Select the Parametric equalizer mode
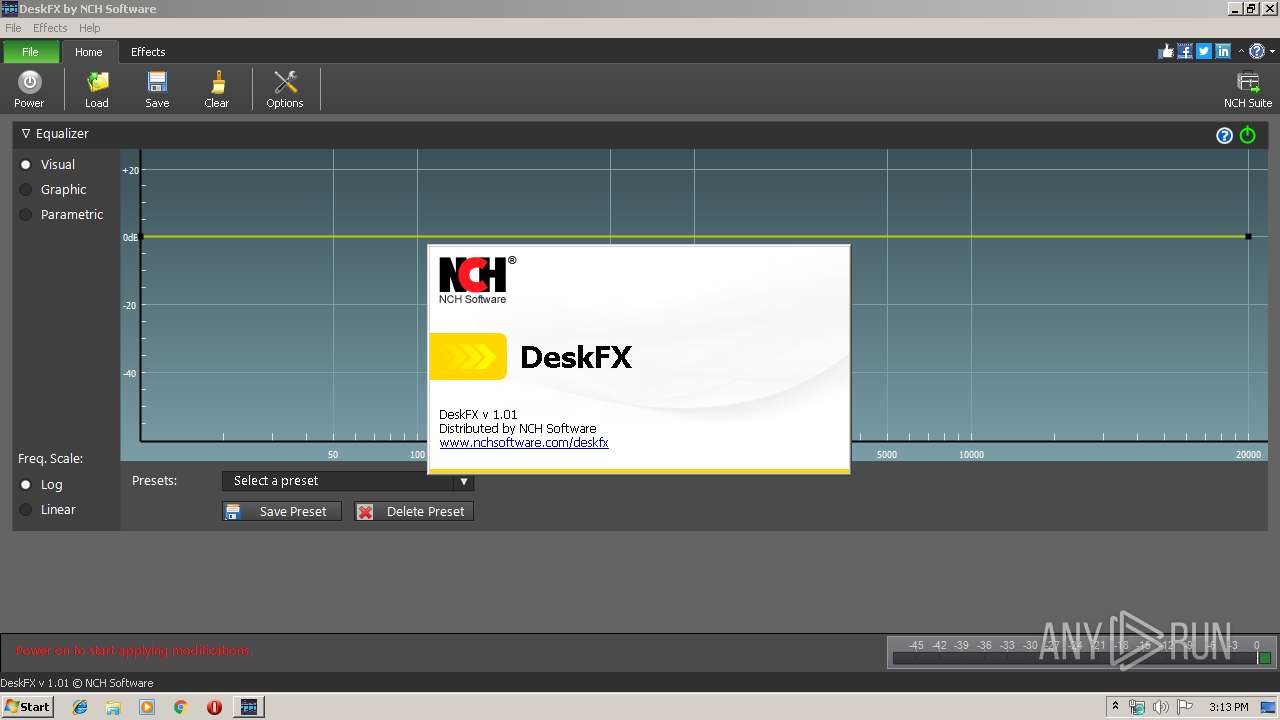Viewport: 1280px width, 720px height. click(62, 214)
